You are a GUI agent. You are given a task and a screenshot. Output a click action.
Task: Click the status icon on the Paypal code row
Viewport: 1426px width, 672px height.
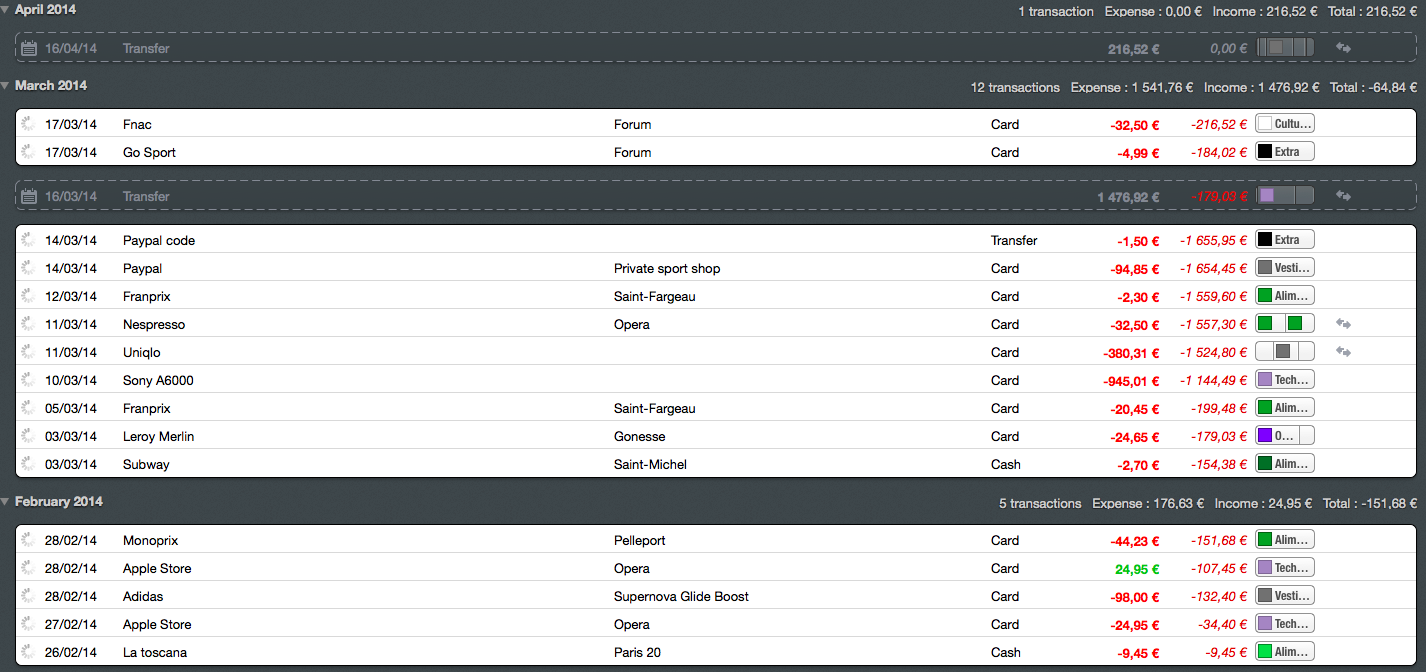click(28, 240)
